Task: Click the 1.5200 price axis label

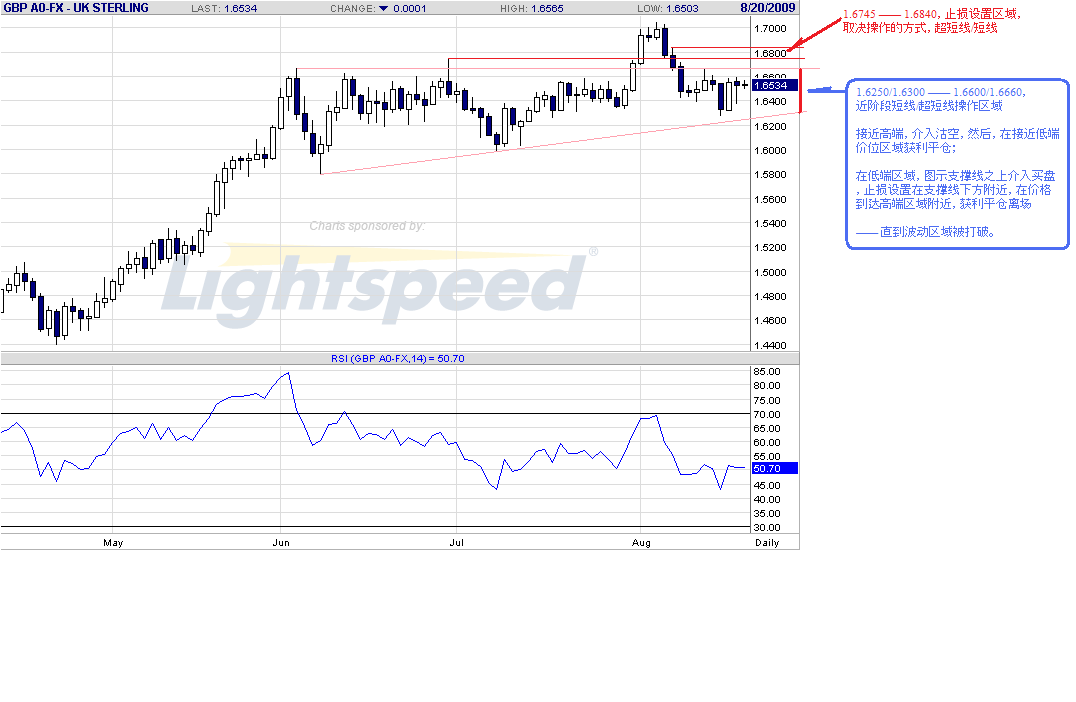Action: tap(770, 248)
